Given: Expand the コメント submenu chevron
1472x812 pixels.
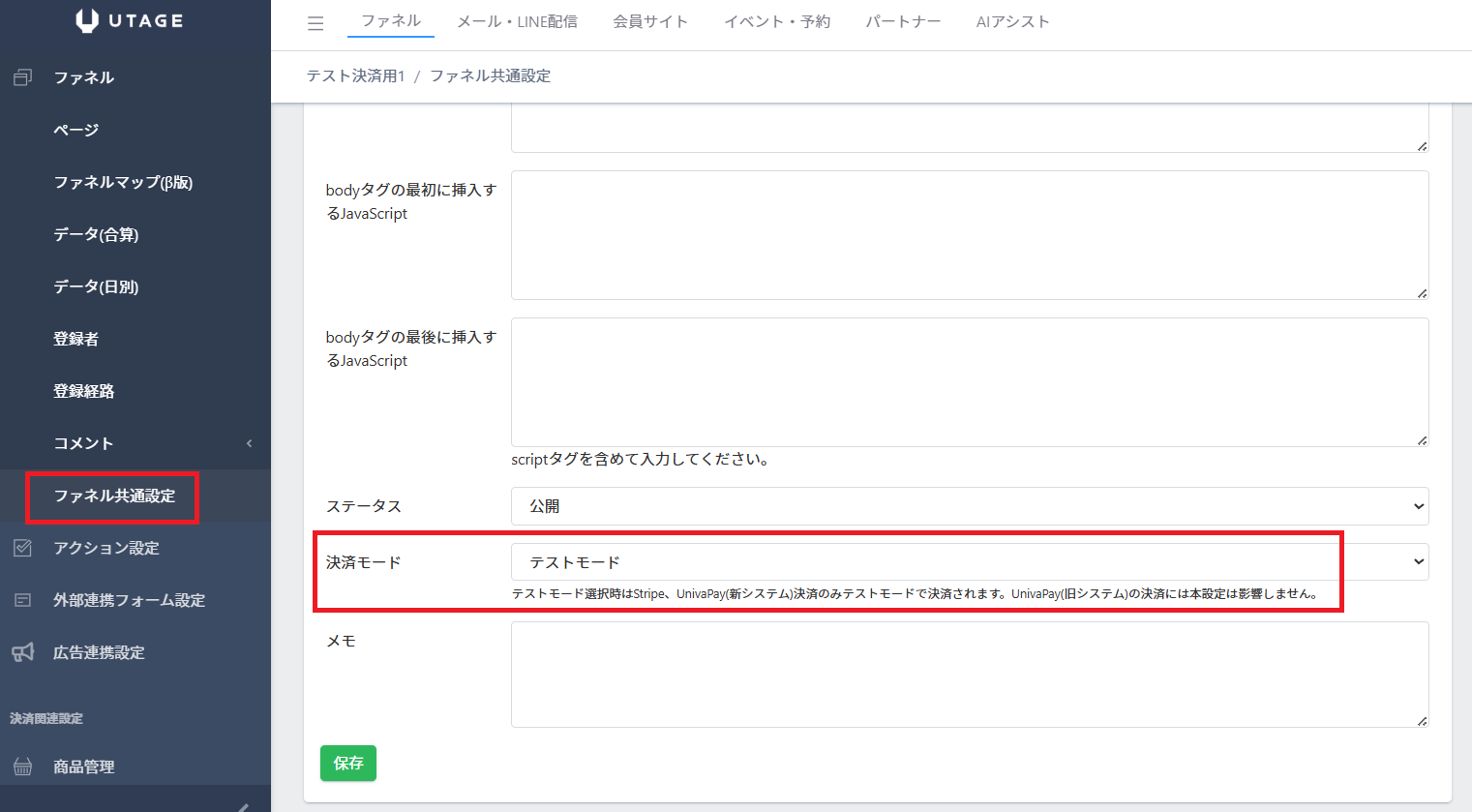Looking at the screenshot, I should (249, 443).
